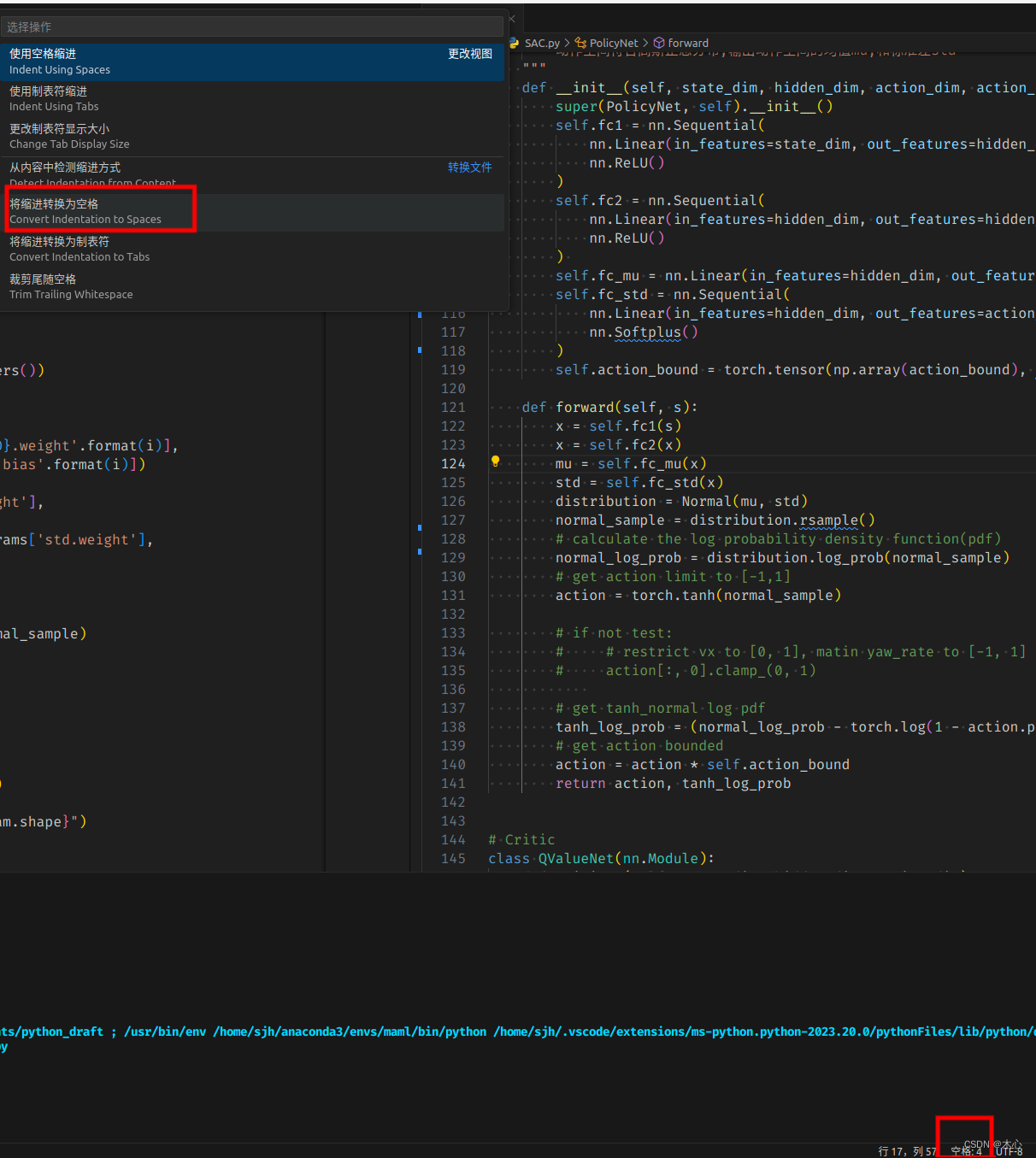This screenshot has height=1158, width=1036.
Task: Click line number 145 in gutter
Action: click(453, 858)
